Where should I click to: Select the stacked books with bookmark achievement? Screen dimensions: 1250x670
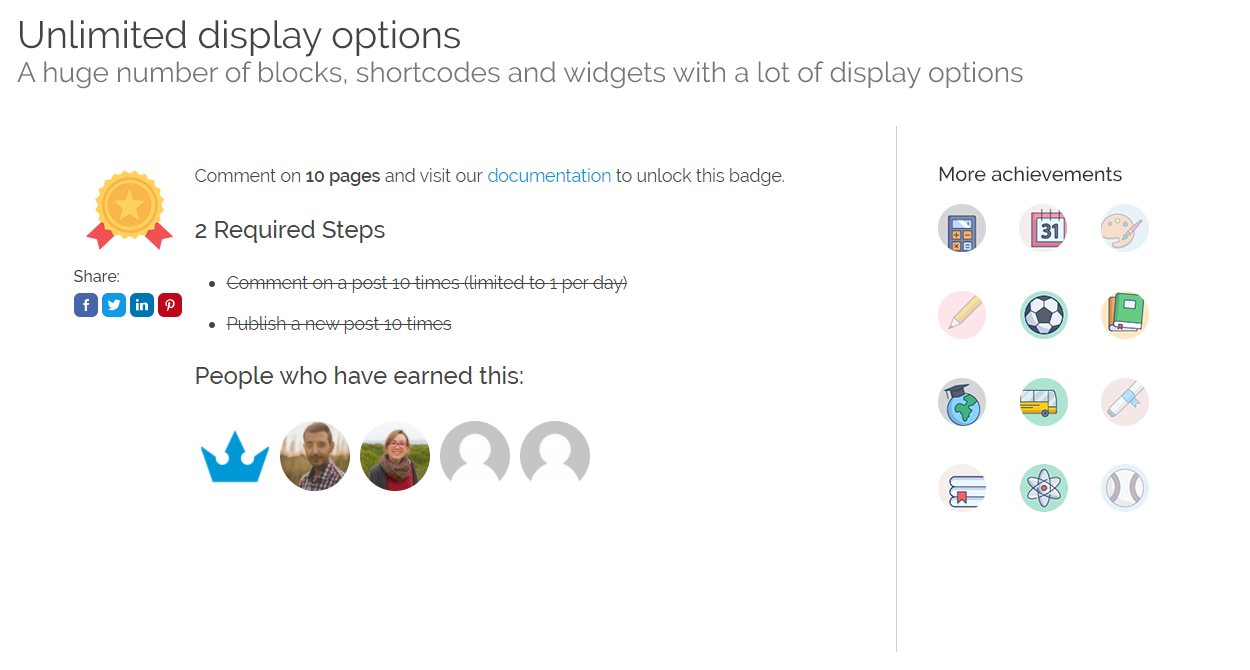(962, 488)
